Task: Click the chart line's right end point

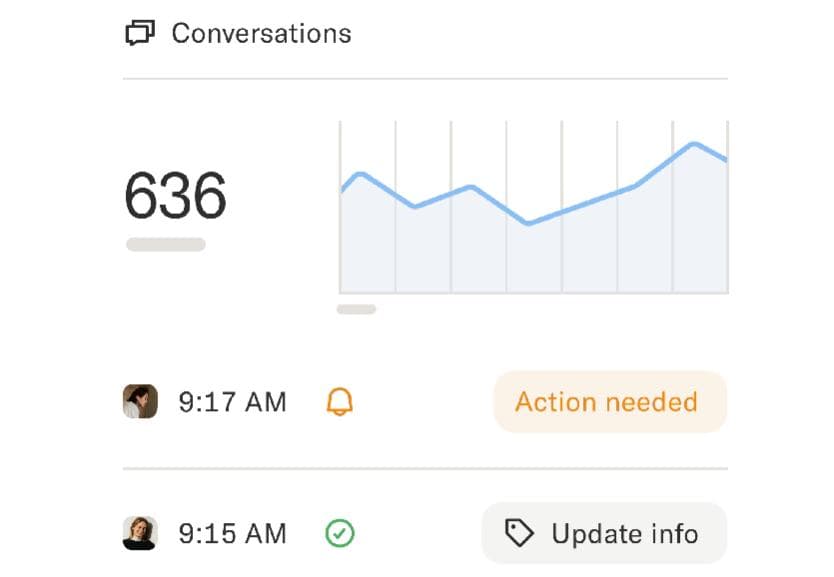Action: tap(726, 160)
